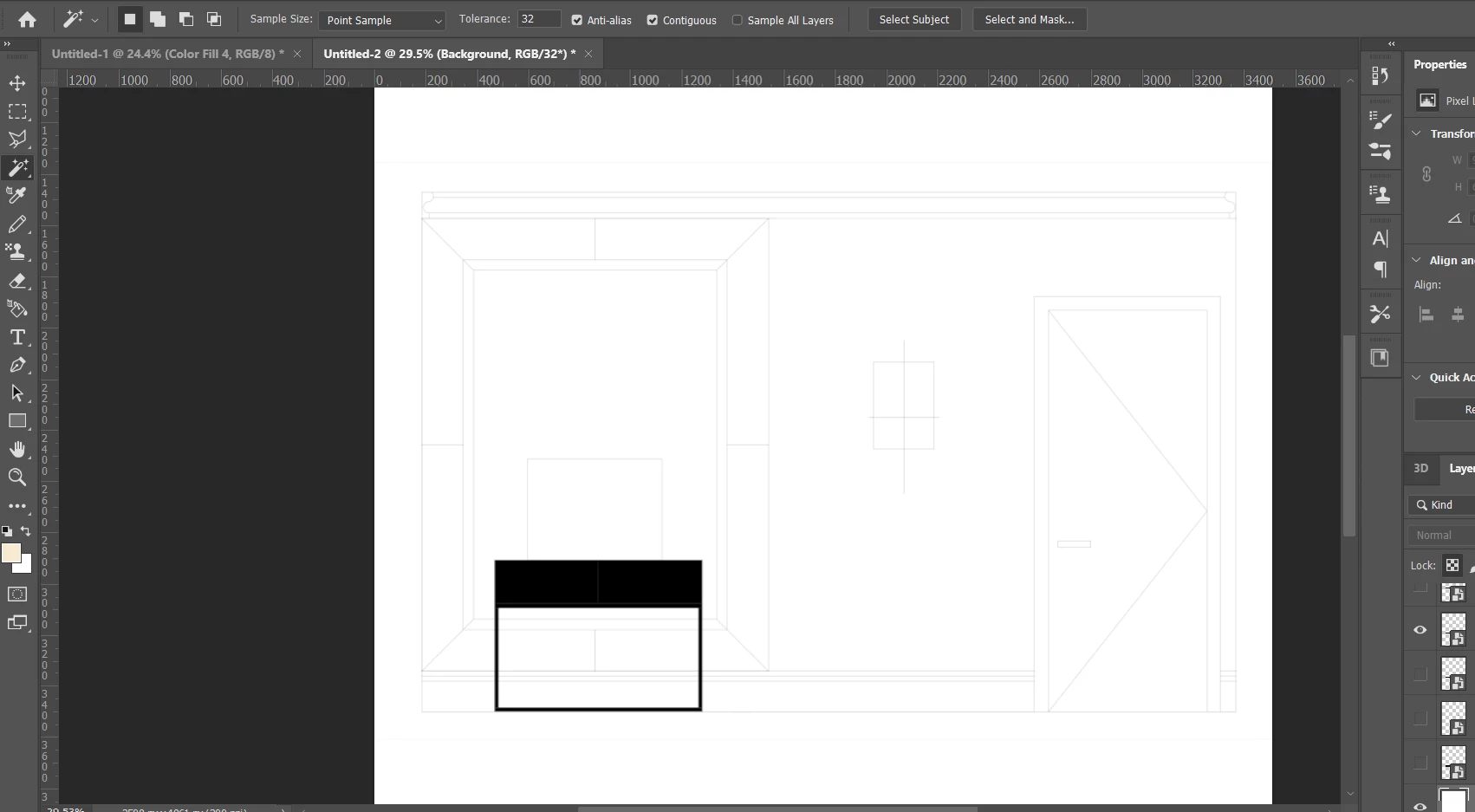The image size is (1475, 812).
Task: Select the Move tool
Action: 17,83
